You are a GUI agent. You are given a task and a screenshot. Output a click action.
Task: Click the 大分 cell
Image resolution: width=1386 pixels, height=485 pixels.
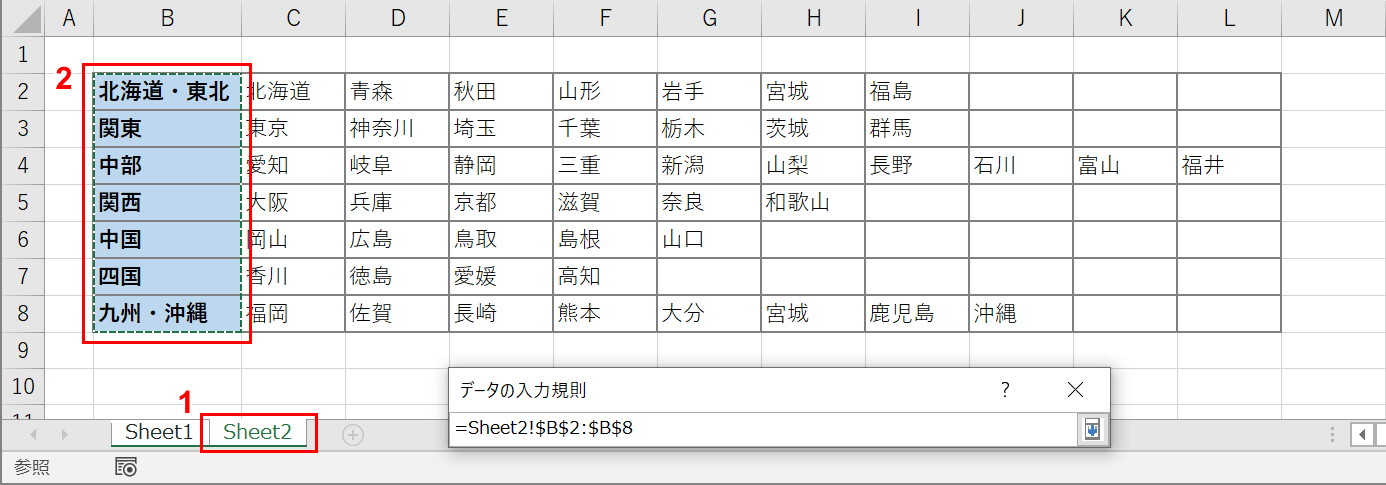[x=709, y=314]
